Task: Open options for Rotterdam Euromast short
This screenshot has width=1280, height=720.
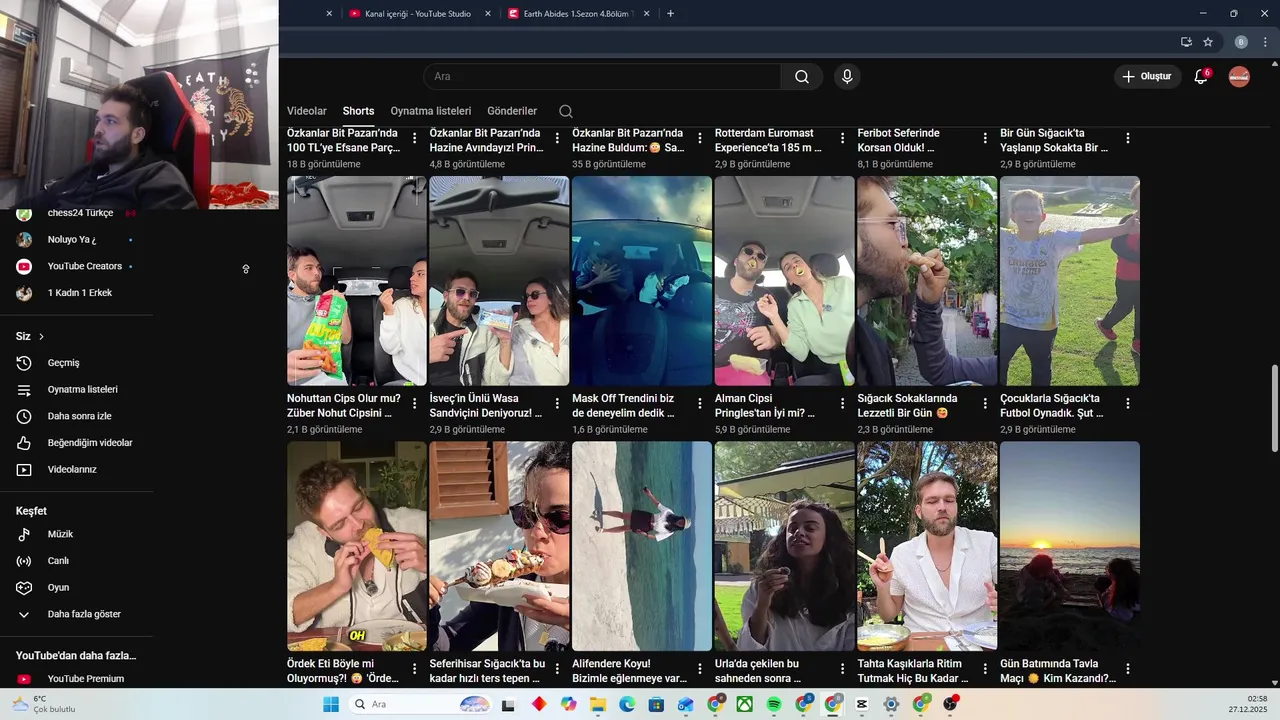Action: (x=843, y=138)
